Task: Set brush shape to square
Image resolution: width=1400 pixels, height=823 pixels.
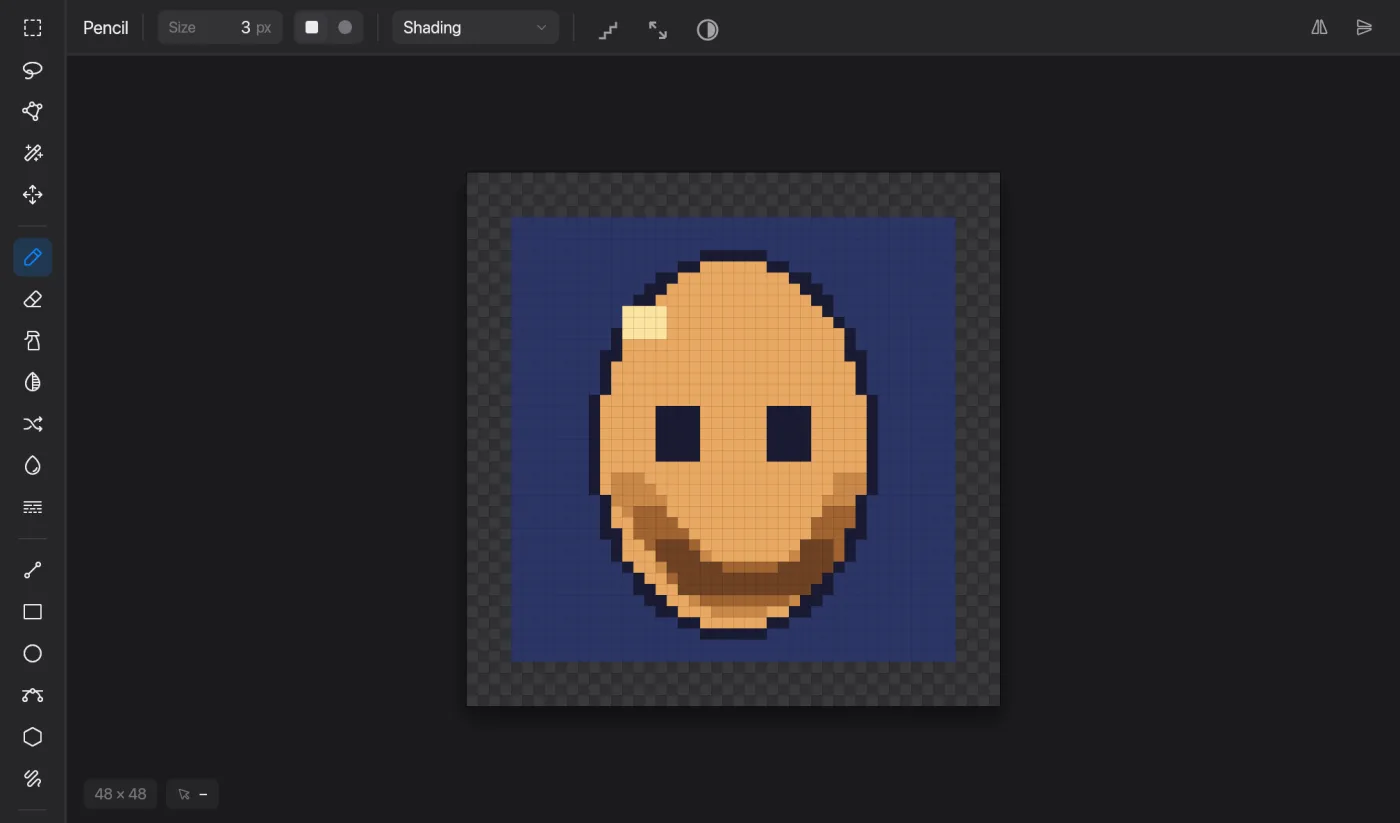Action: coord(312,28)
